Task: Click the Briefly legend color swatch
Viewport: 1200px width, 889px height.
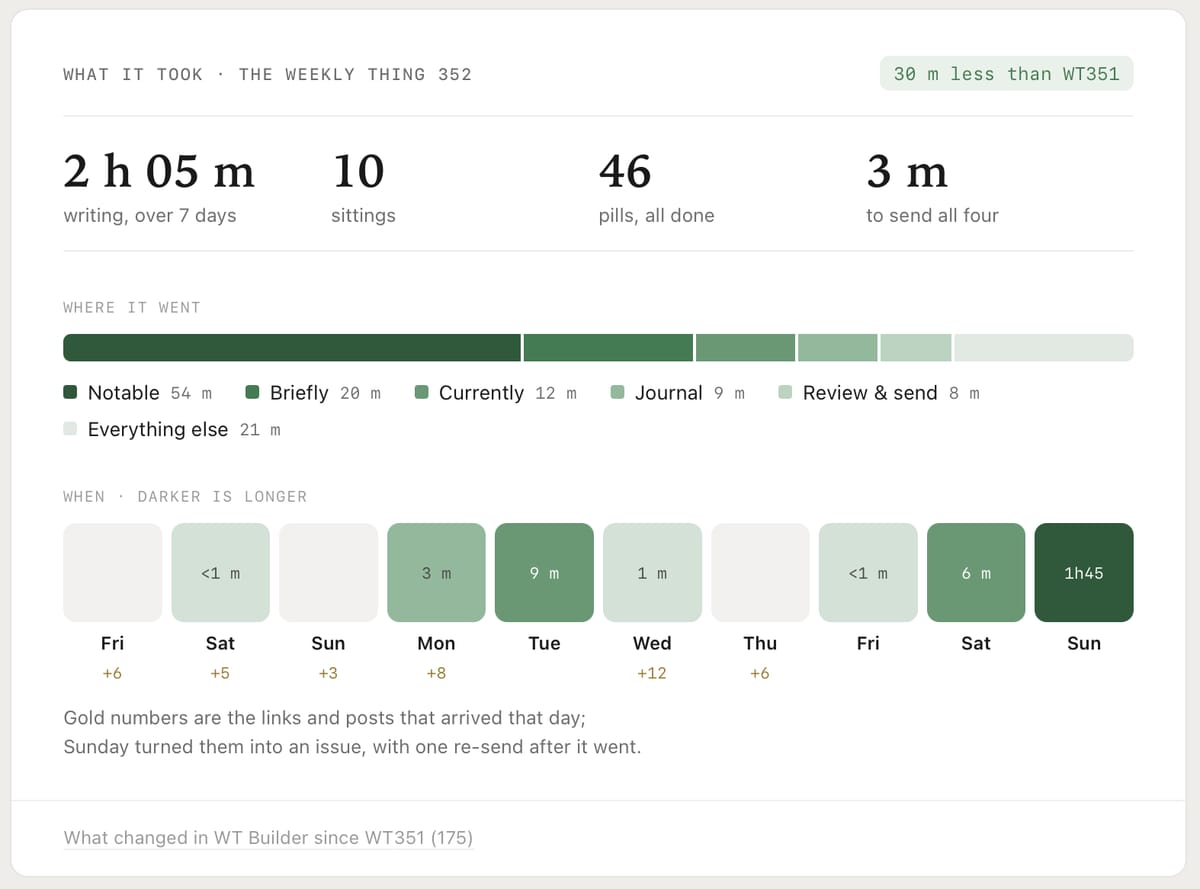Action: [x=252, y=393]
